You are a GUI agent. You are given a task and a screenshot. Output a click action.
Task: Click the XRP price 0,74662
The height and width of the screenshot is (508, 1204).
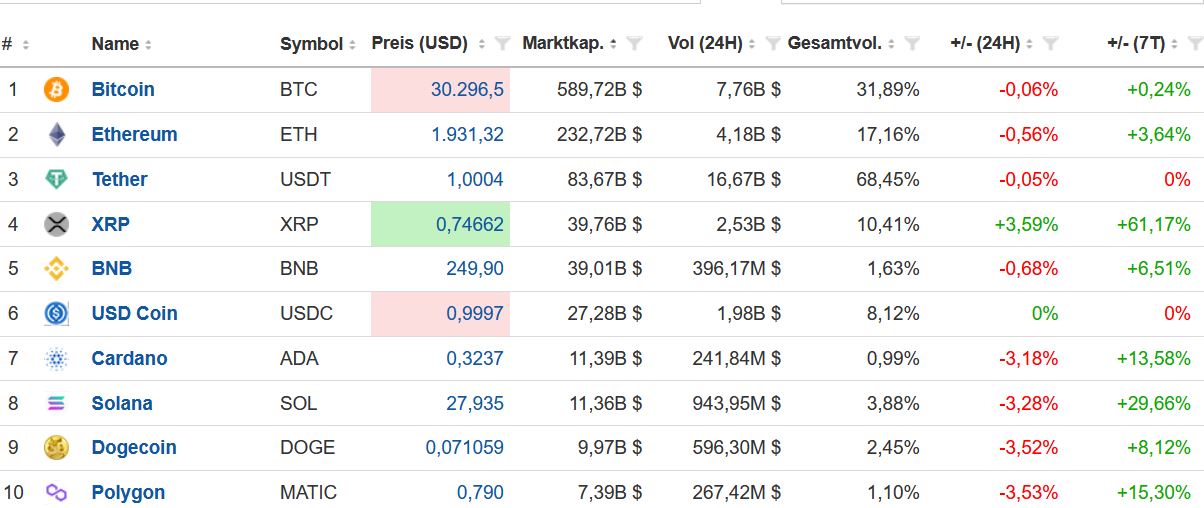(x=469, y=225)
